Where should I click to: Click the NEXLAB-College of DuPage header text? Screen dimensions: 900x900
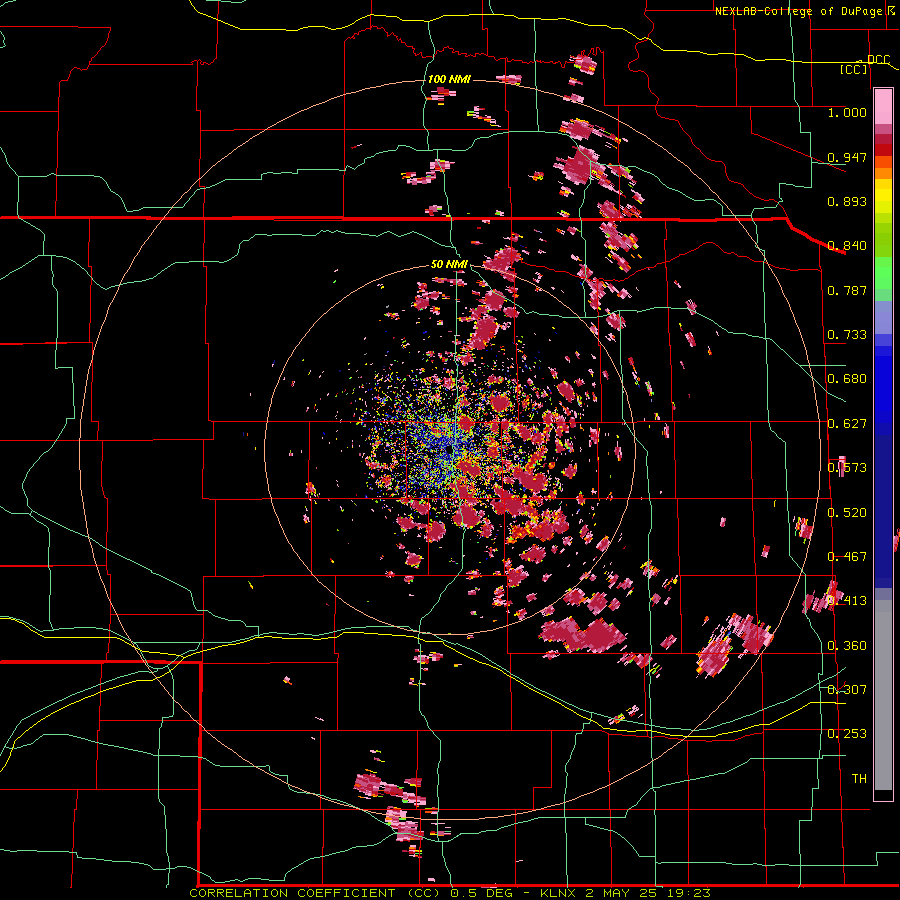pyautogui.click(x=798, y=11)
